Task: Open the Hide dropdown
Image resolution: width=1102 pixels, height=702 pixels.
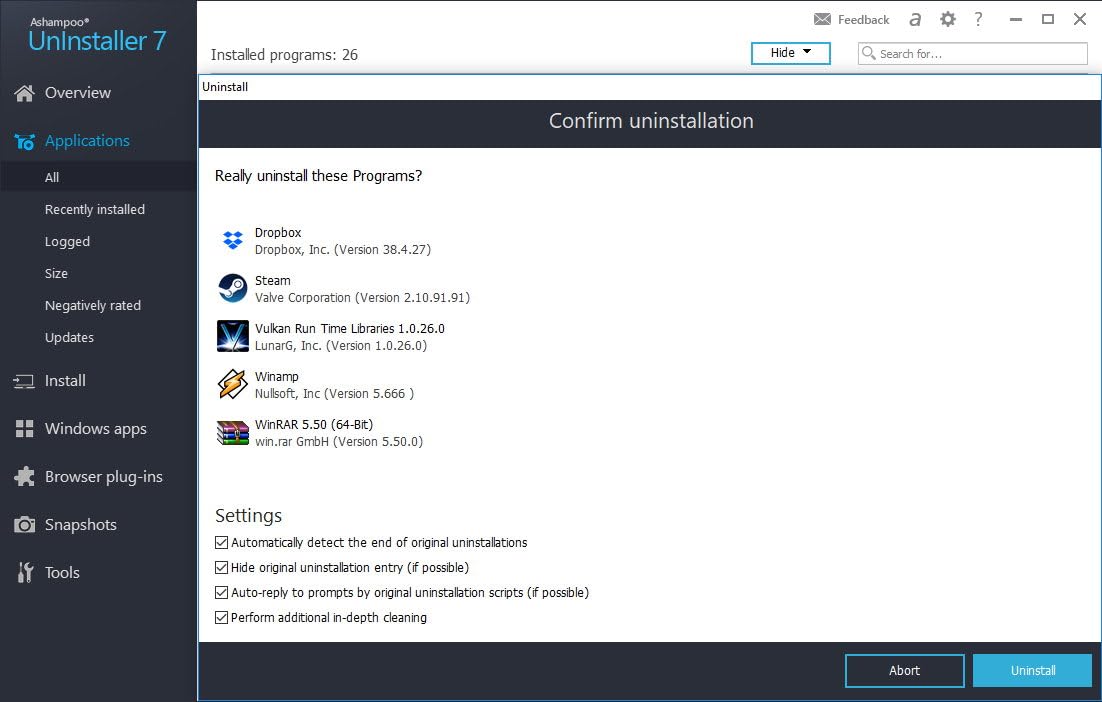Action: (791, 53)
